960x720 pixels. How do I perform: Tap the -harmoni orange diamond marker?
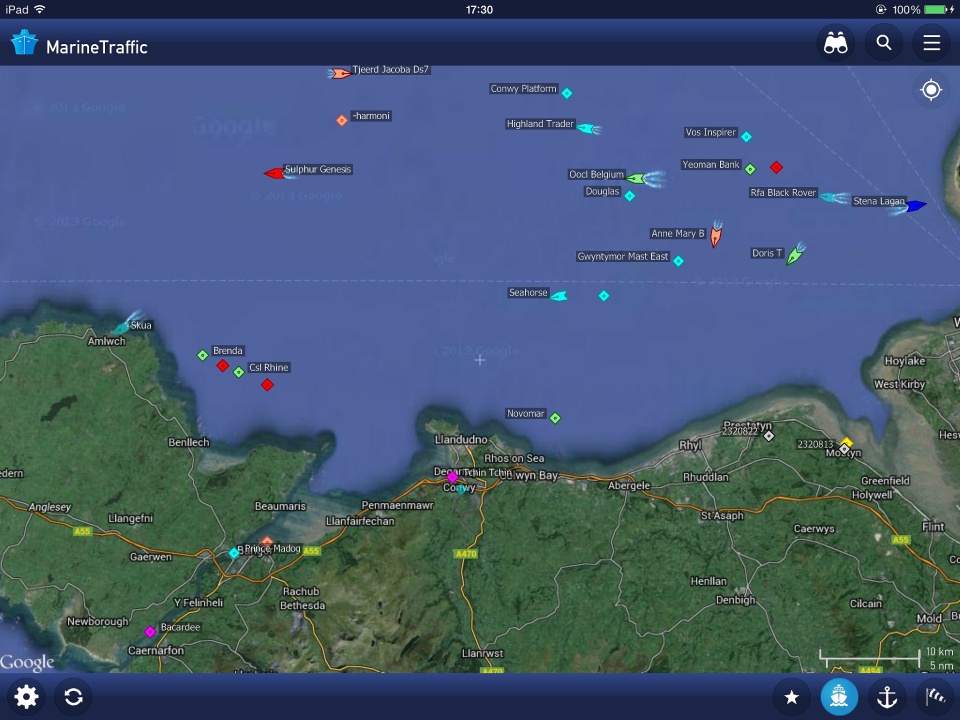(x=342, y=120)
